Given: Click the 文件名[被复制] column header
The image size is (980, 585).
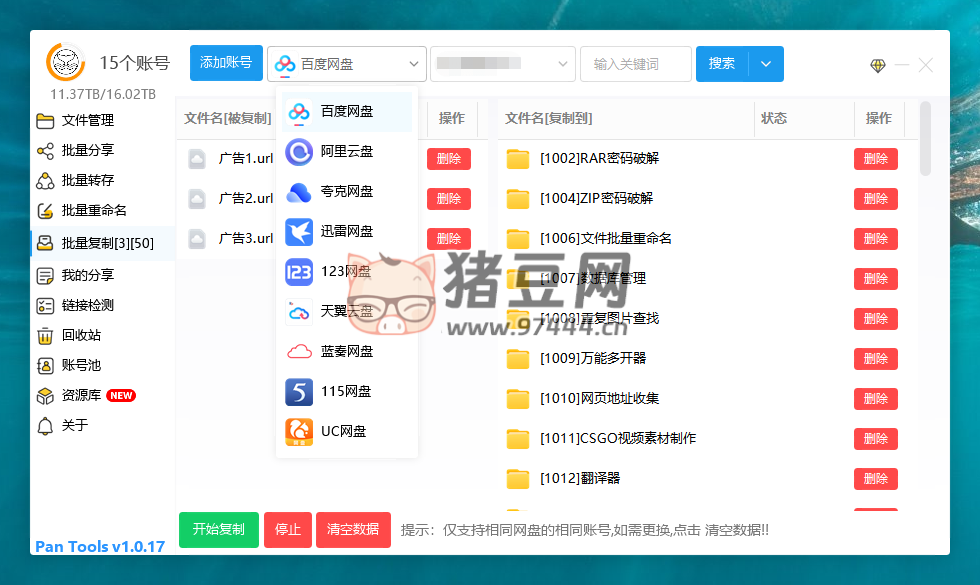Looking at the screenshot, I should [x=228, y=119].
